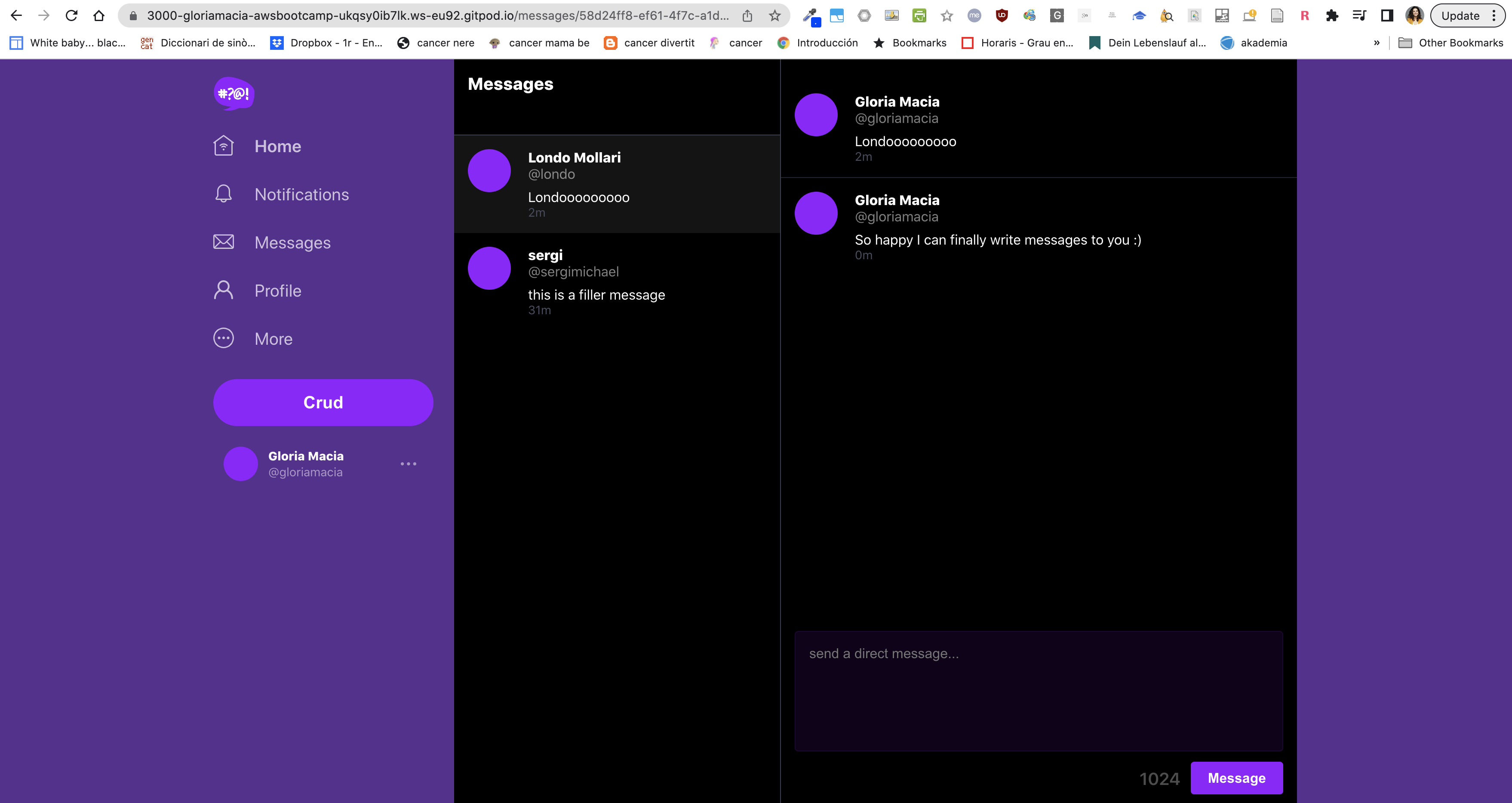Screen dimensions: 1512x803
Task: Select the Notifications bell icon
Action: point(223,193)
